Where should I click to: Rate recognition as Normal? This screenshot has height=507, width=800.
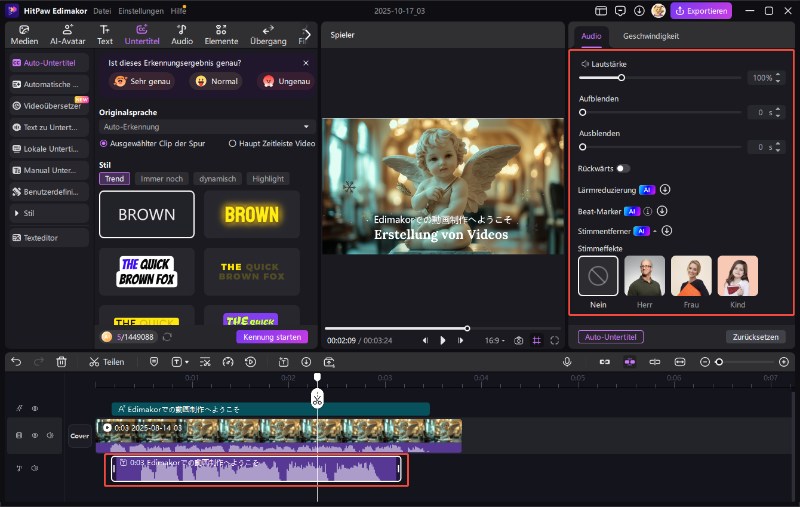pos(216,81)
